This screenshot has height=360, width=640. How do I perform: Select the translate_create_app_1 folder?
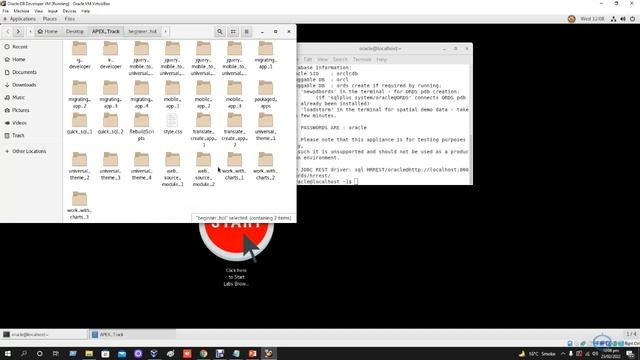click(203, 130)
